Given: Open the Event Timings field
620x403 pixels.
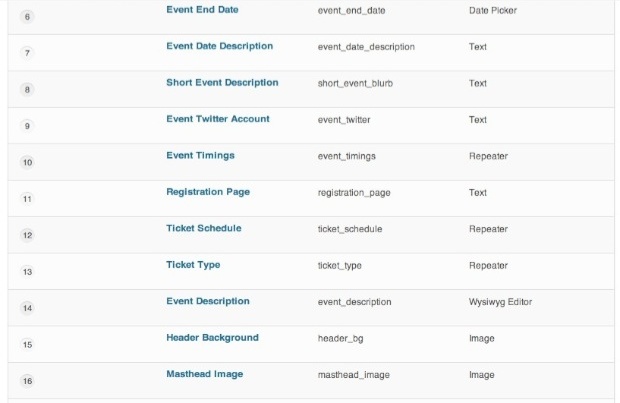Looking at the screenshot, I should point(200,156).
